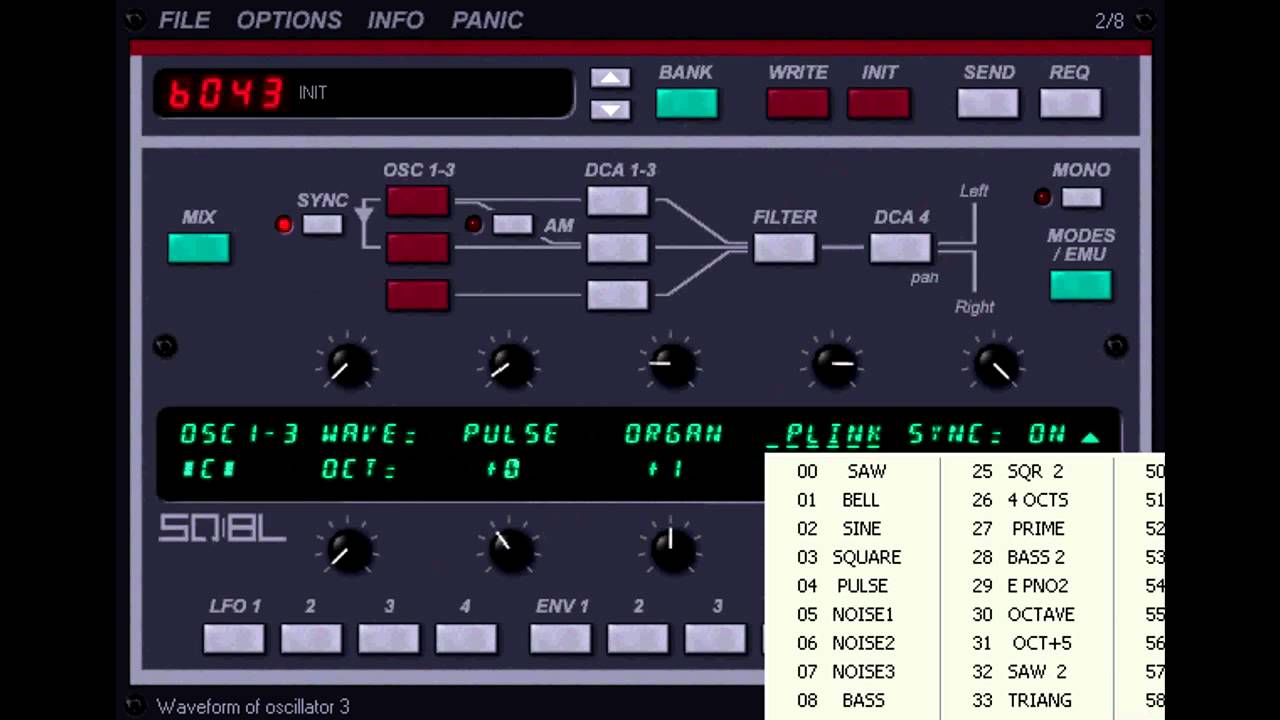This screenshot has height=720, width=1280.
Task: Select the top DCA 1-3 button
Action: [x=618, y=201]
